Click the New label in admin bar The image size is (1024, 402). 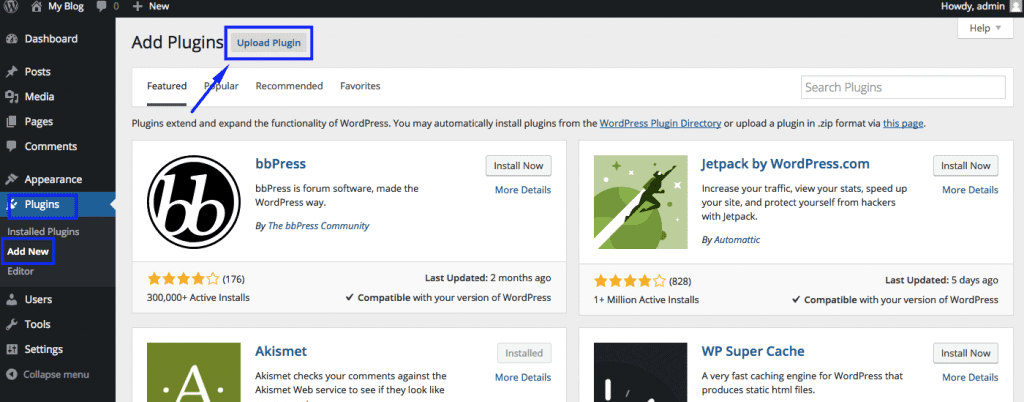[159, 7]
